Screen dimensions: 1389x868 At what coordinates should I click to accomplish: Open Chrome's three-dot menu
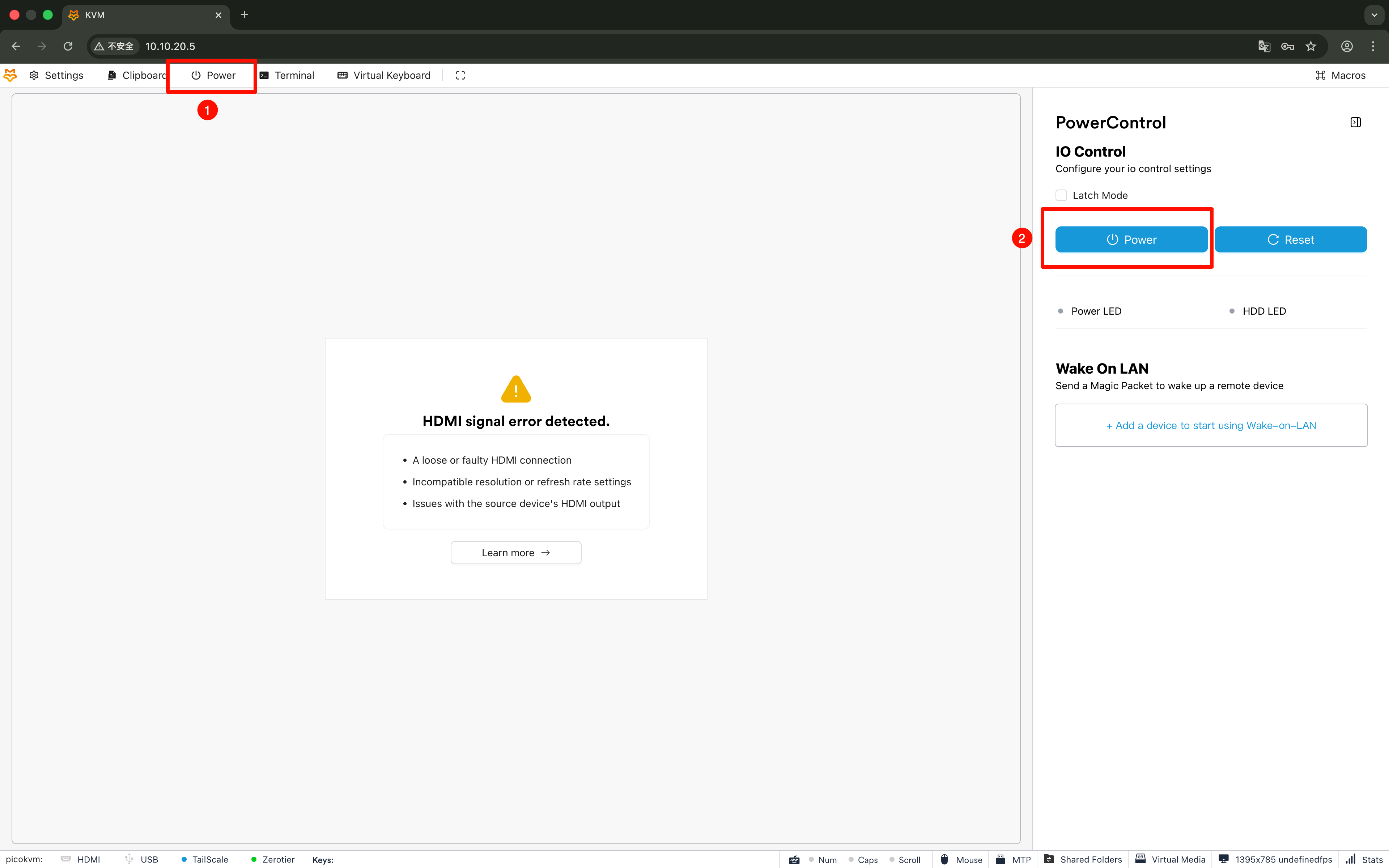(x=1373, y=47)
